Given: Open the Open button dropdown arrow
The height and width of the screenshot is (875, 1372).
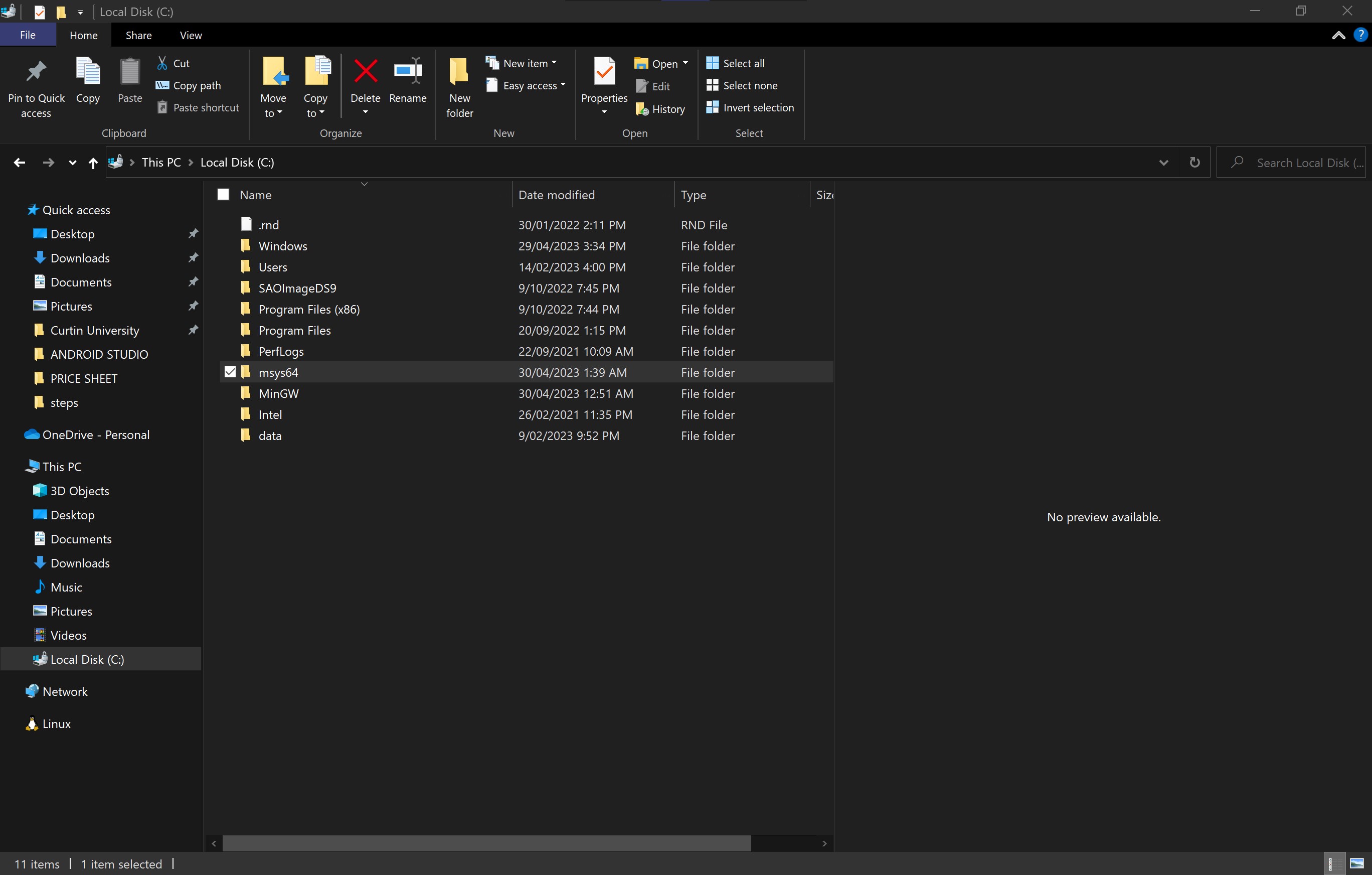Looking at the screenshot, I should pyautogui.click(x=685, y=63).
